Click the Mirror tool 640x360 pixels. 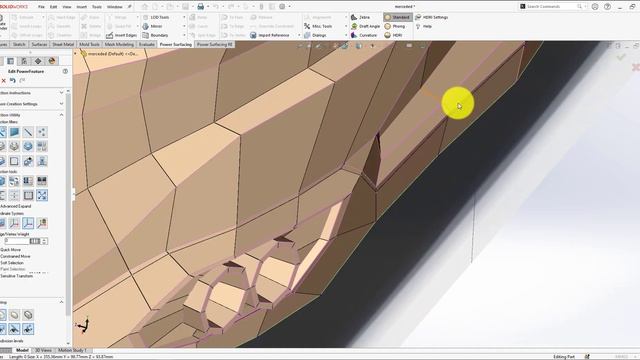(x=153, y=26)
